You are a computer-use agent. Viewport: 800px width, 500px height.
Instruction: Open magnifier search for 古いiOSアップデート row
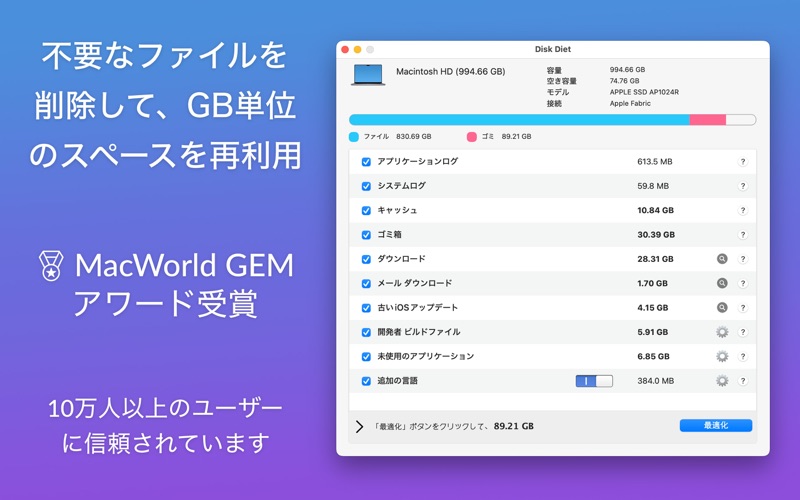pyautogui.click(x=722, y=308)
